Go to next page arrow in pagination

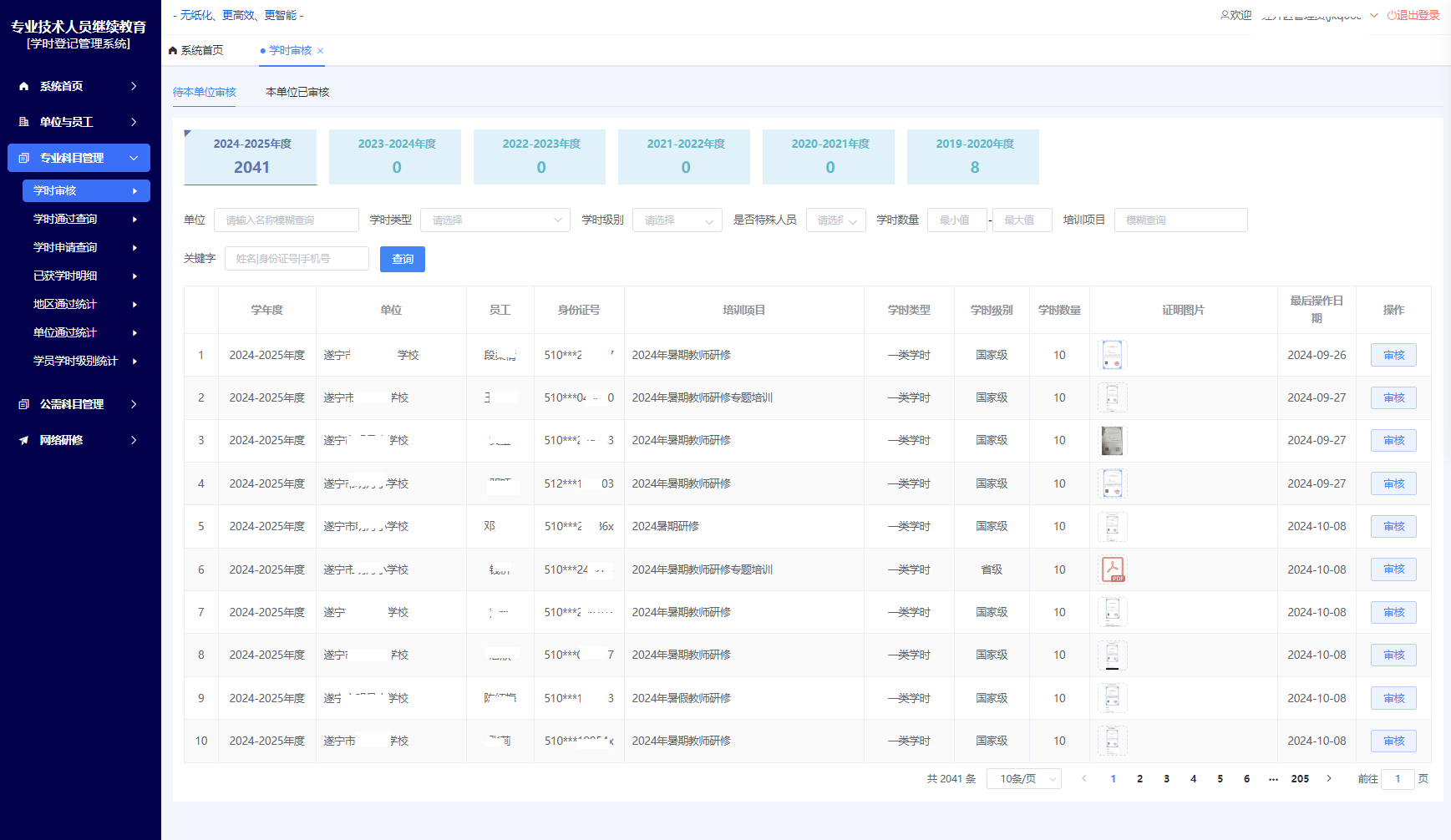1329,778
